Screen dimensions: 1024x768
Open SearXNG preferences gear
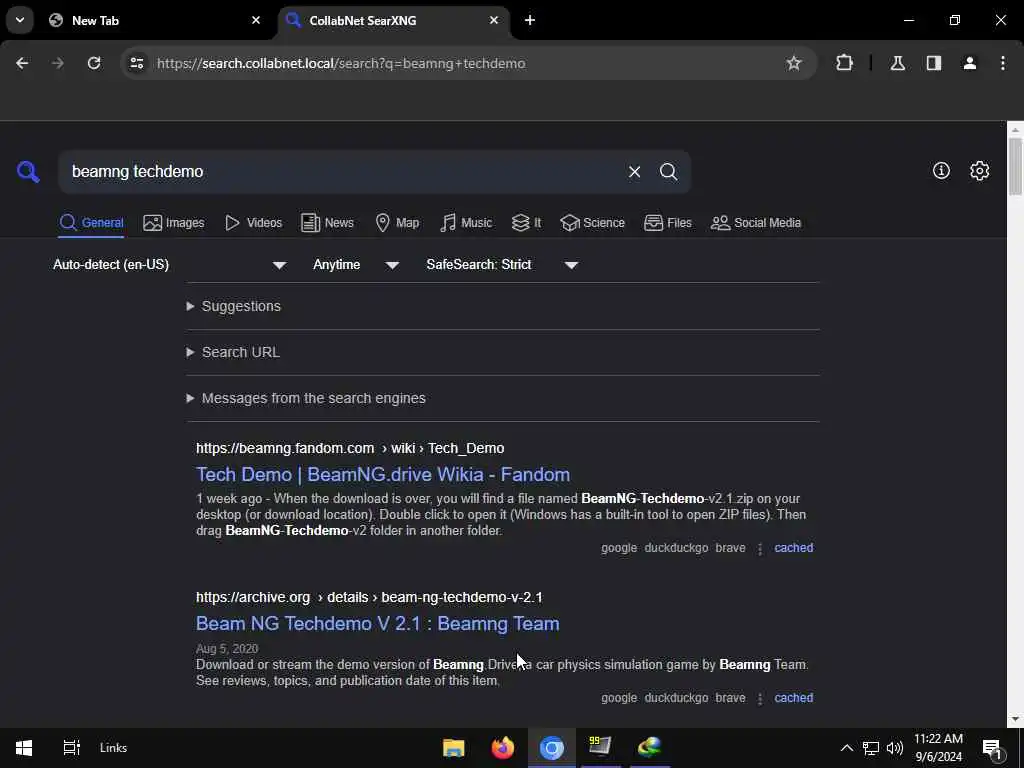pyautogui.click(x=979, y=170)
